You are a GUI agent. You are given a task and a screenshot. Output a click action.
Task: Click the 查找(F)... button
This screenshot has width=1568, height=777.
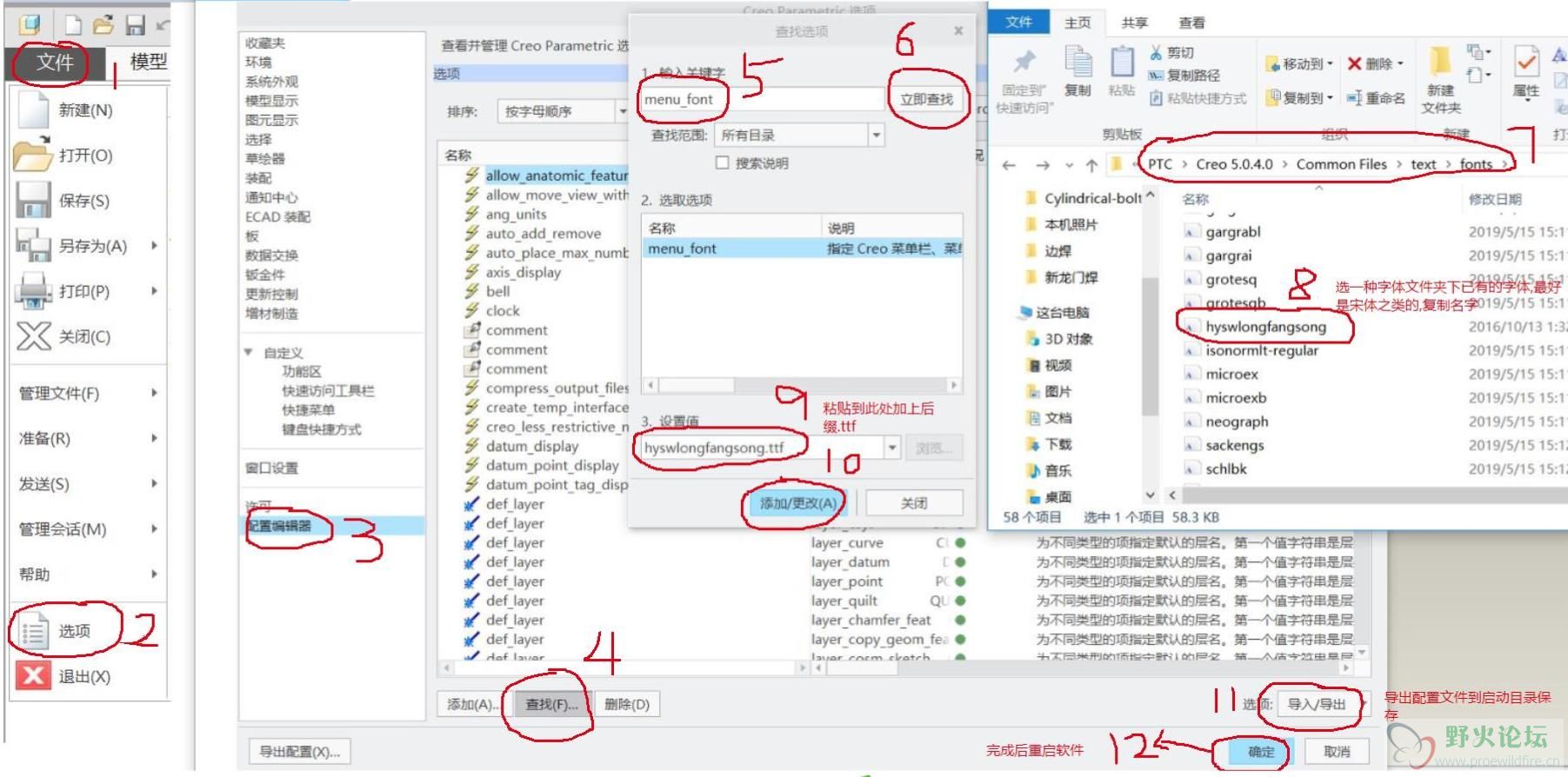[551, 704]
